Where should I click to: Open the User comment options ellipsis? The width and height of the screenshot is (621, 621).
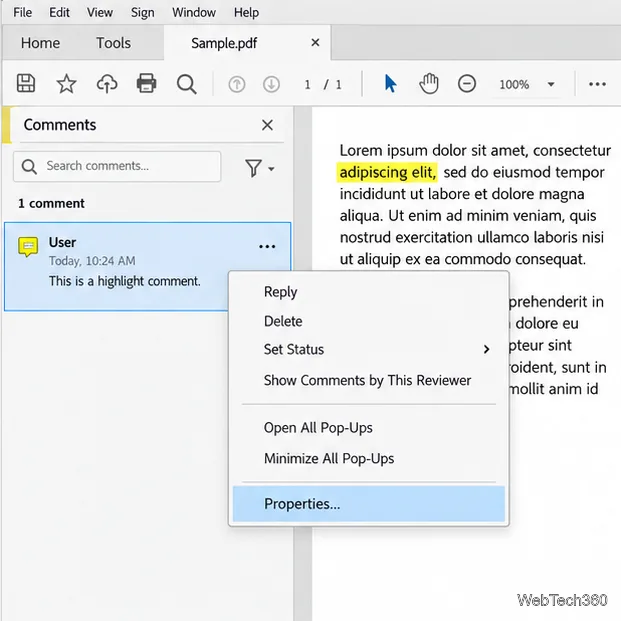[x=267, y=247]
